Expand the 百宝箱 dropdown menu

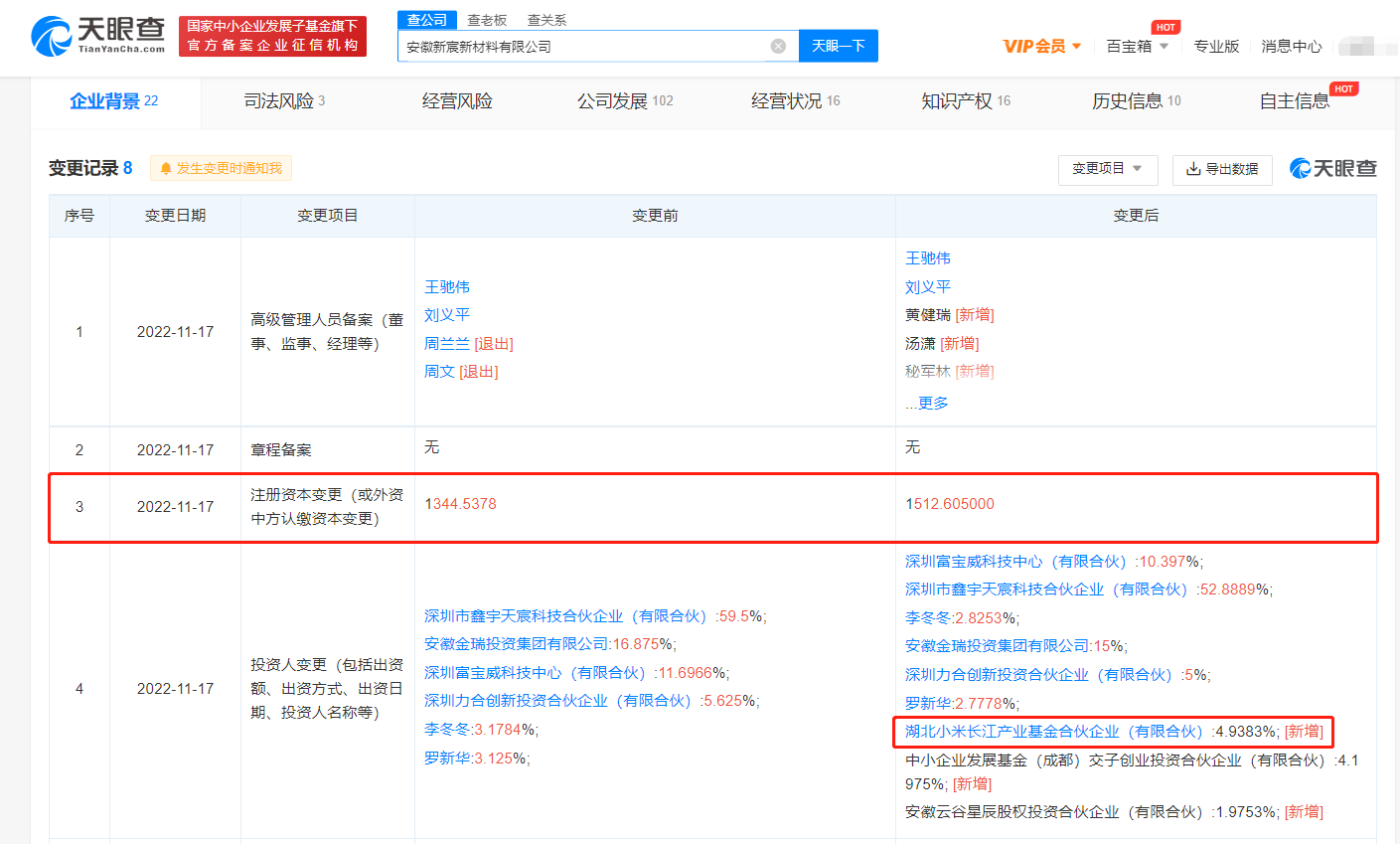point(1164,47)
